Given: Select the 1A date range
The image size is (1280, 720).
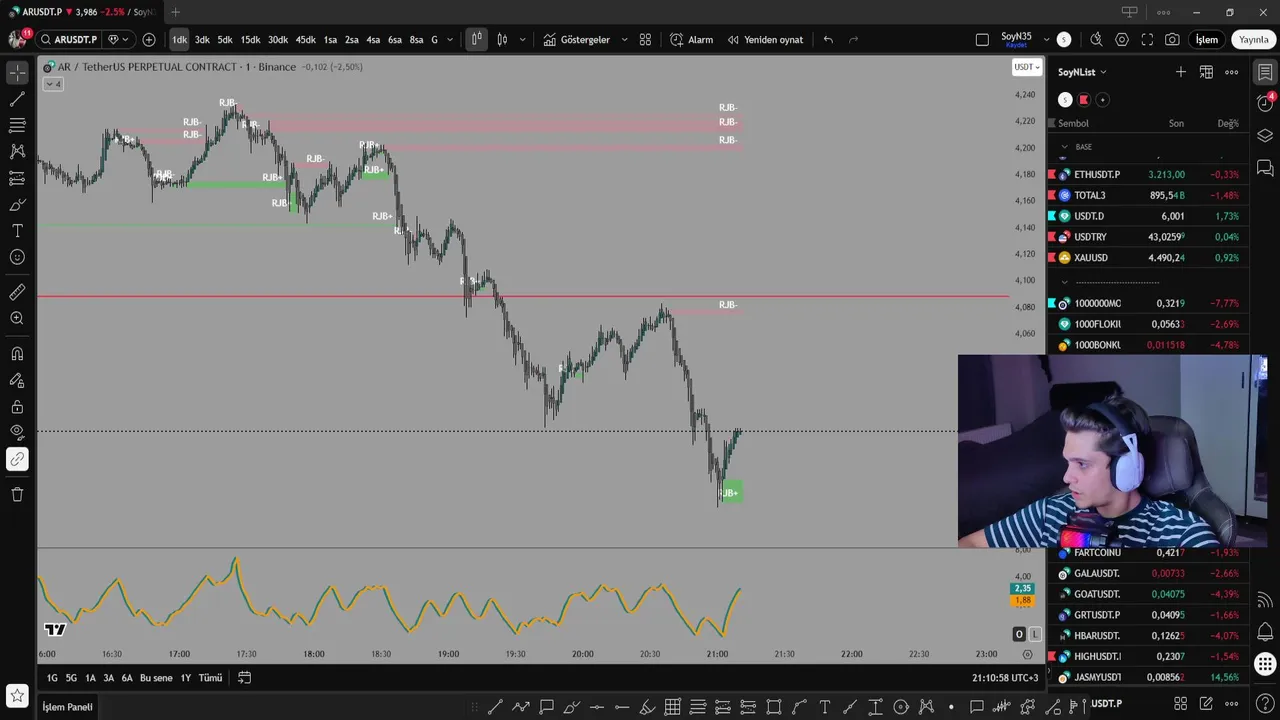Looking at the screenshot, I should coord(90,678).
